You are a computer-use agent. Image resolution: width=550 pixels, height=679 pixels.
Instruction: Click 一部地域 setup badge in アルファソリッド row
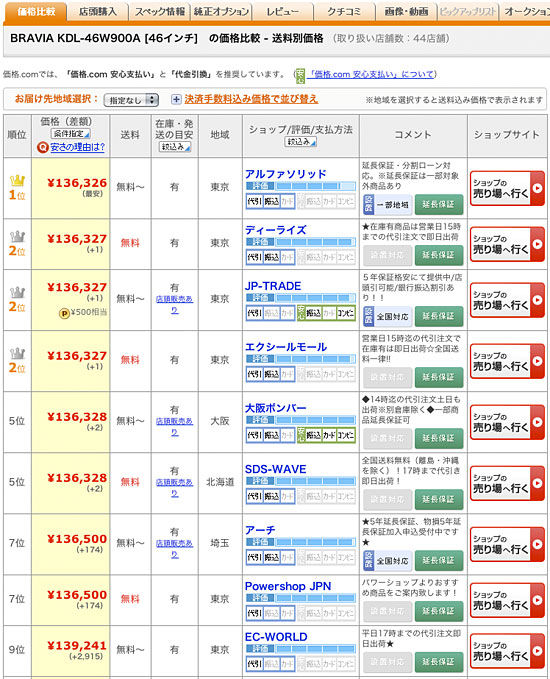(387, 204)
